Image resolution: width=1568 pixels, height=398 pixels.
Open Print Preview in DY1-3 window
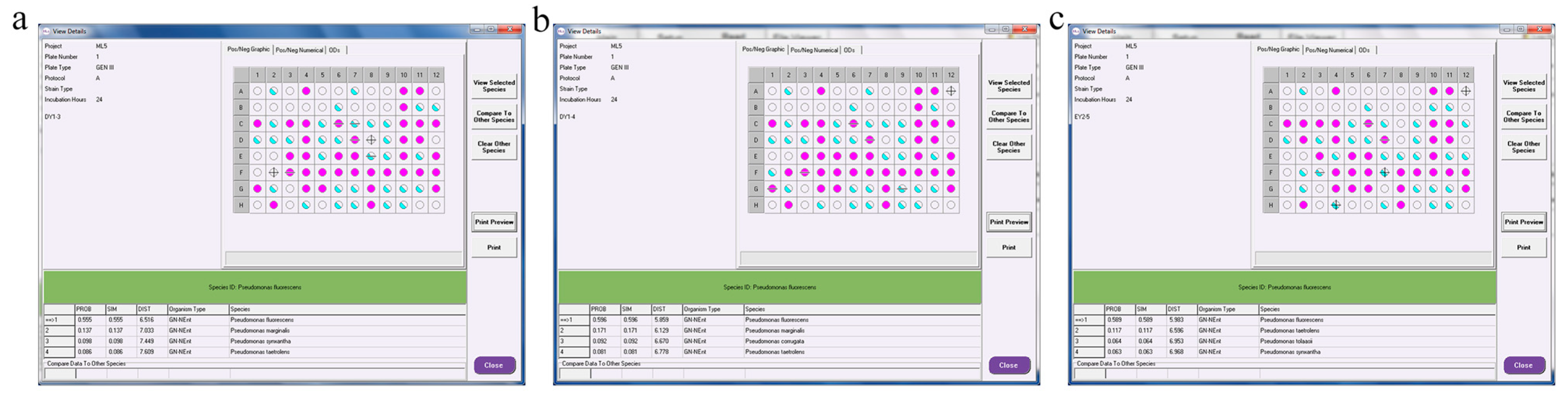click(x=494, y=222)
